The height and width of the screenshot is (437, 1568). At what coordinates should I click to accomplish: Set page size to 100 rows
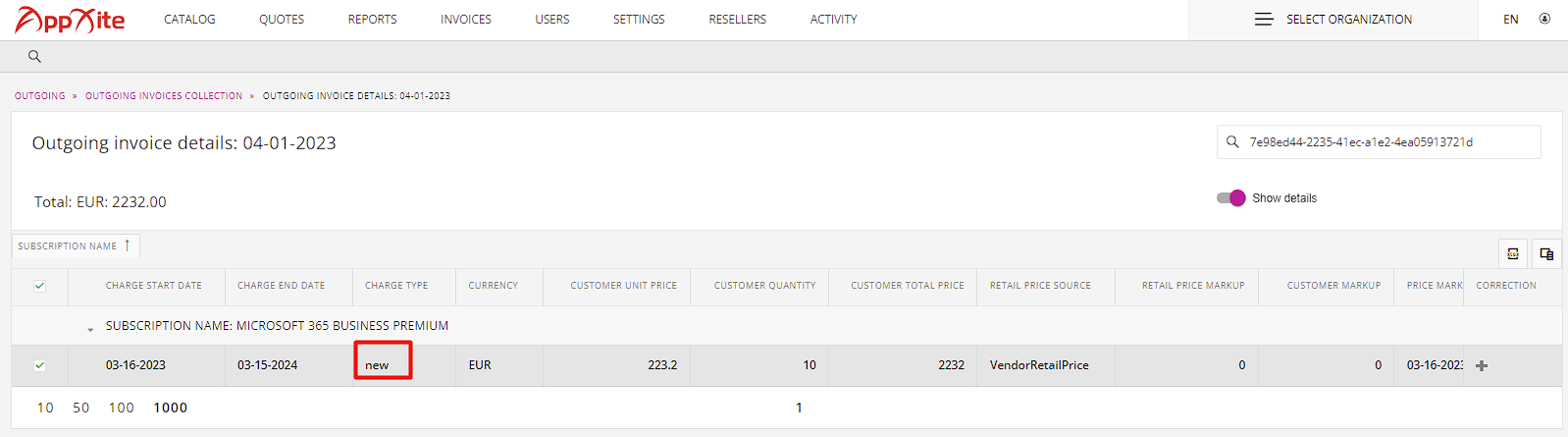[122, 408]
